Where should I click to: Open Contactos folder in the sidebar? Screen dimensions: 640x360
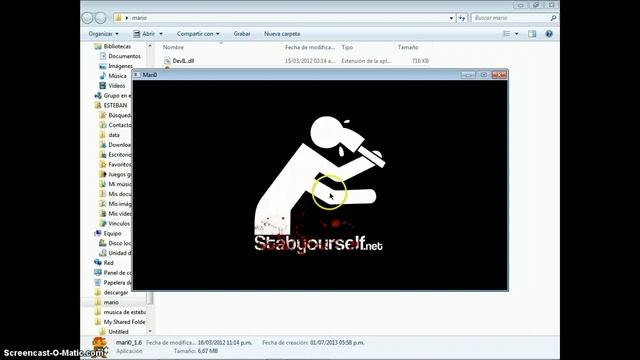click(x=120, y=125)
